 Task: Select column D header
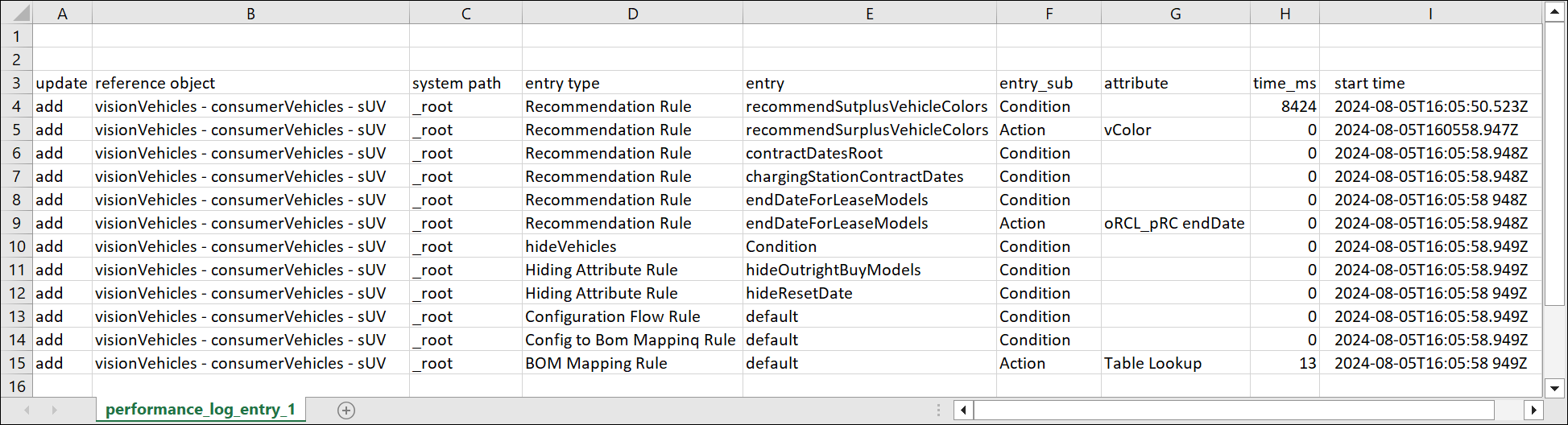[x=632, y=13]
